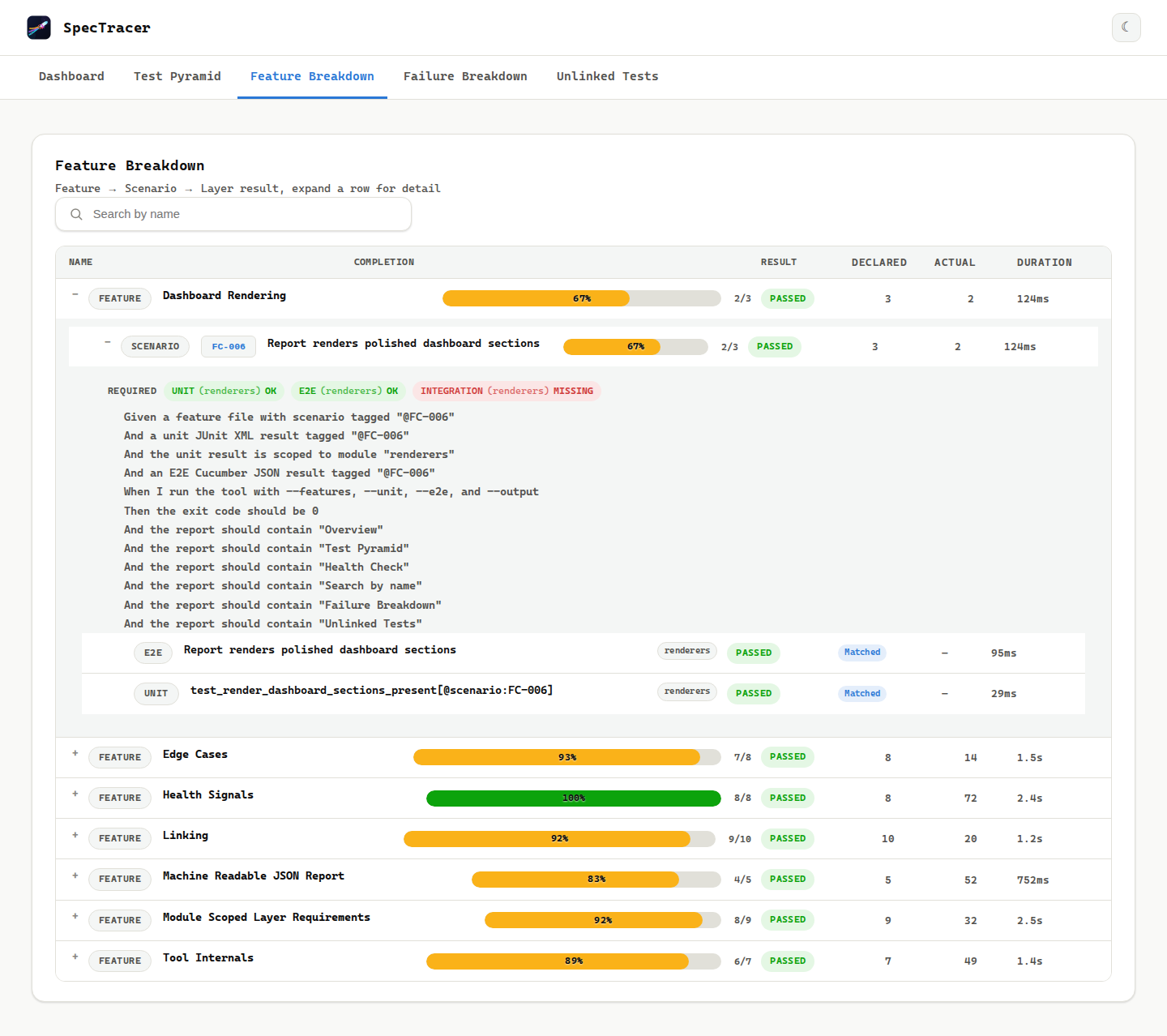Click the 9/10 count in Linking row

click(x=740, y=839)
